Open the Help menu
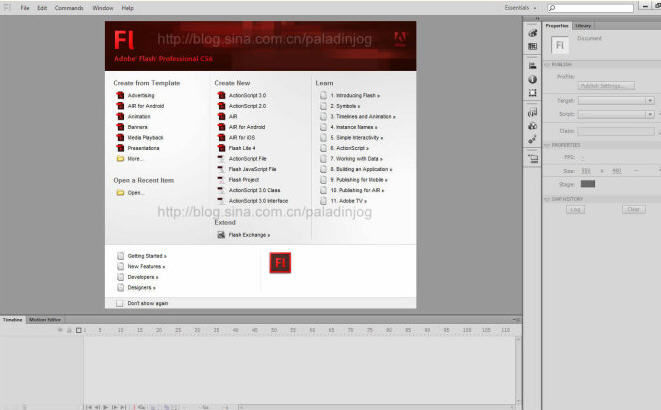Screen dimensions: 661x410 click(127, 8)
